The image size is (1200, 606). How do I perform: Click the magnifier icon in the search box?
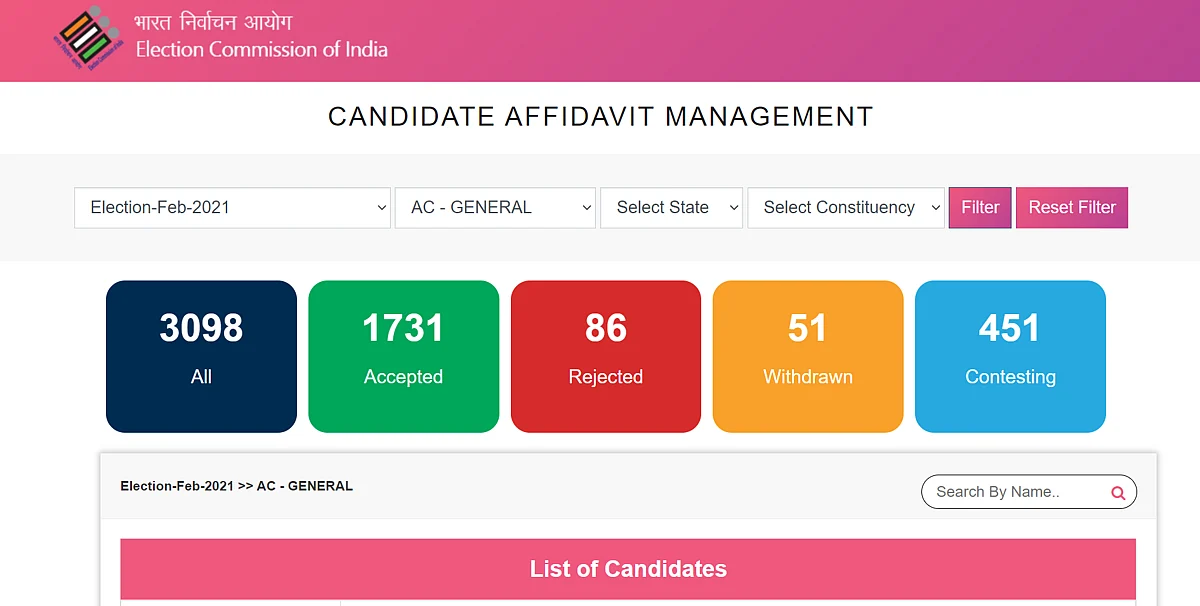pos(1118,492)
